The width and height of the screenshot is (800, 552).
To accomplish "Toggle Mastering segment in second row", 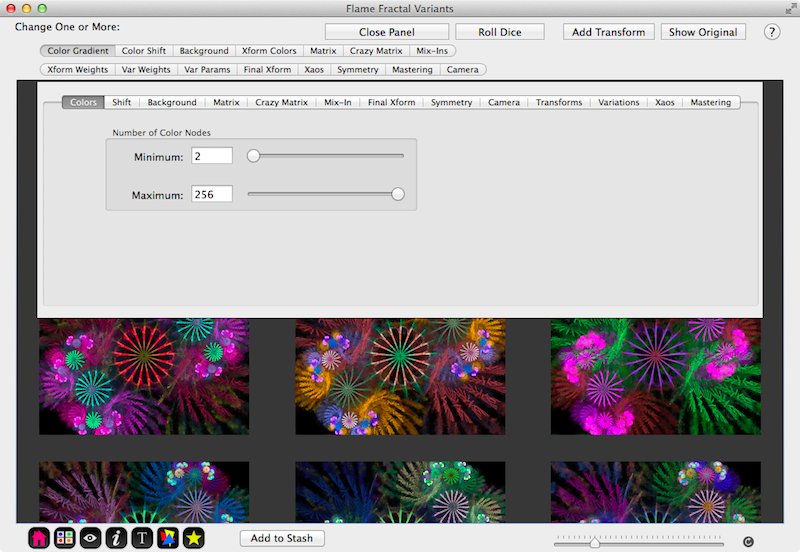I will tap(412, 69).
